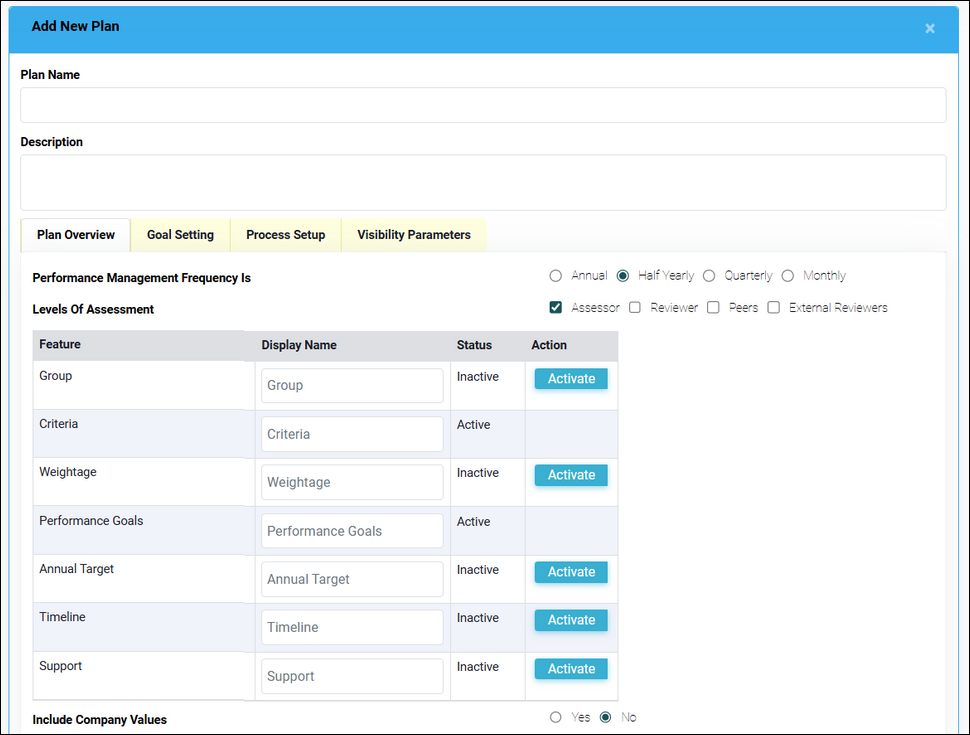Tick the Peers checkbox
Viewport: 970px width, 735px height.
713,308
